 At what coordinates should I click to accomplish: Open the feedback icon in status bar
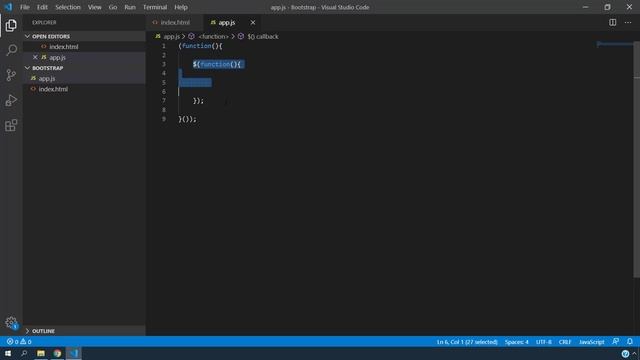(616, 342)
